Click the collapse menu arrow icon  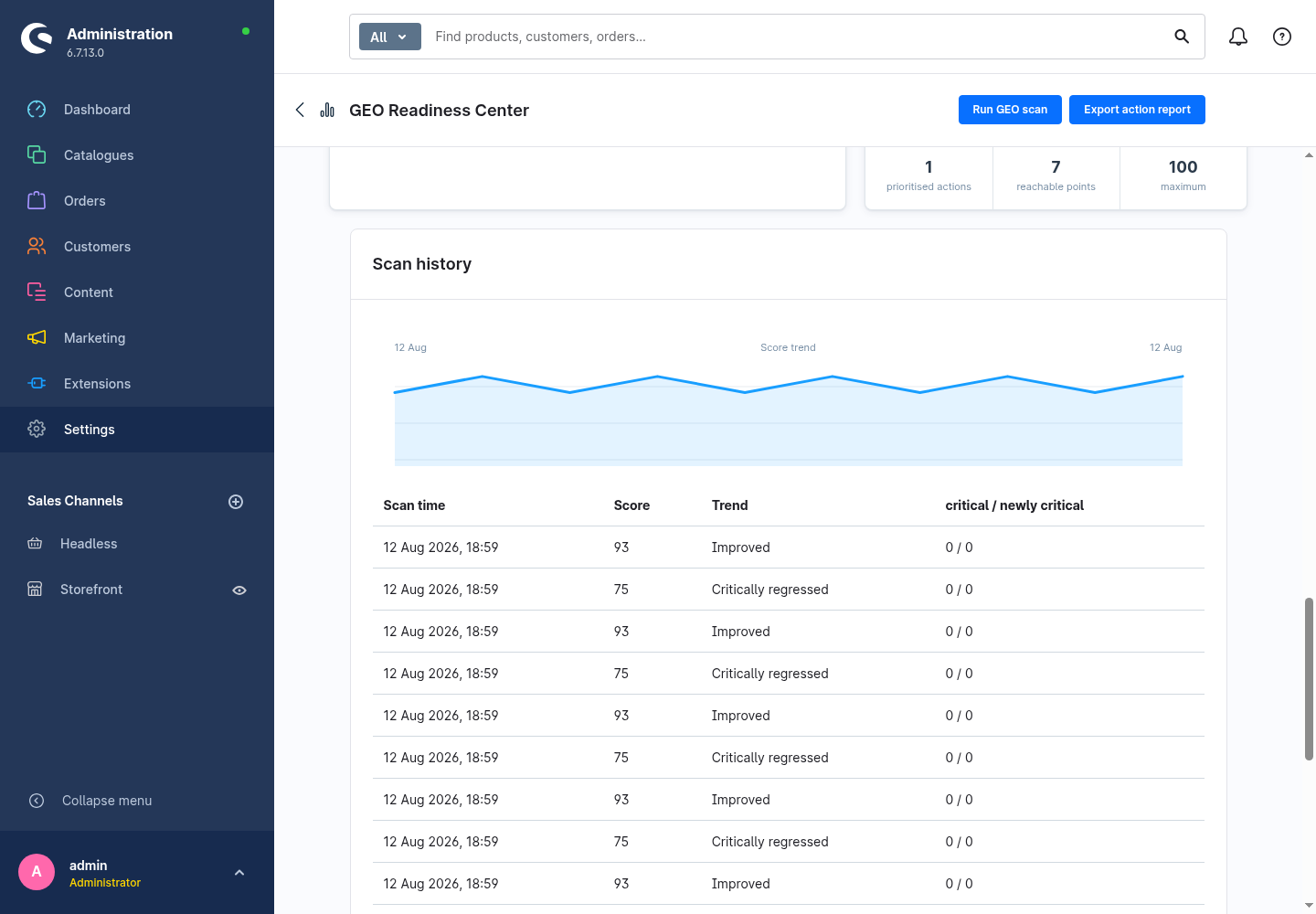pos(37,801)
